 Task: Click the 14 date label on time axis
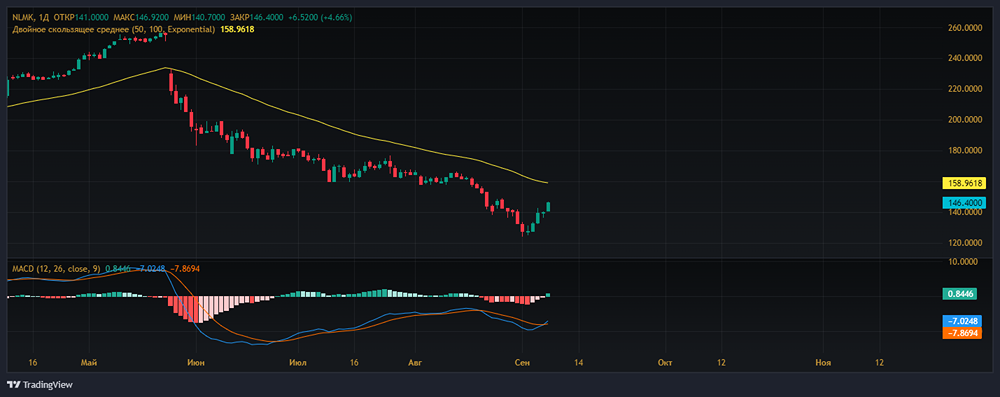click(x=578, y=363)
